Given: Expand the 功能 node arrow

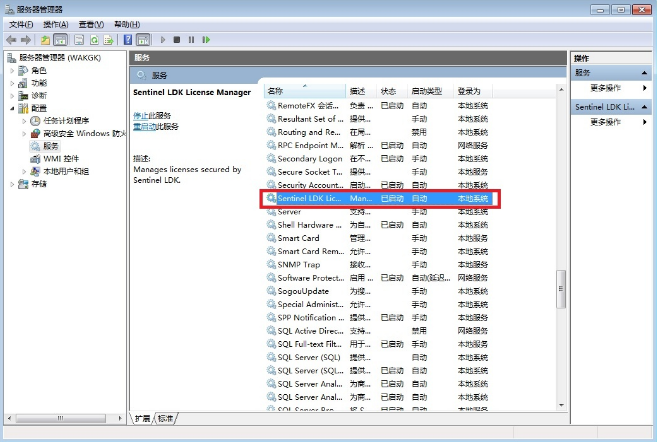Looking at the screenshot, I should [12, 83].
